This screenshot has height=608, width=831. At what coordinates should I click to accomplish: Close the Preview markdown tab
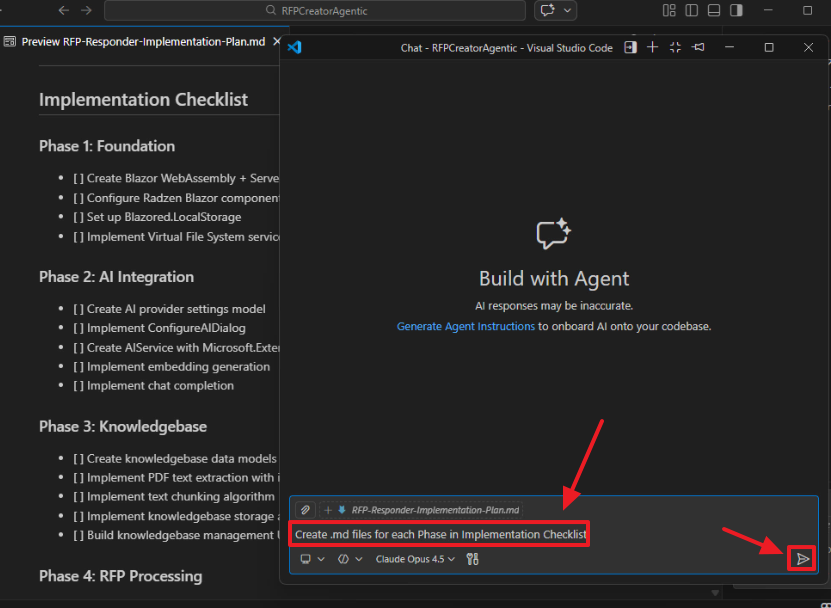point(276,42)
